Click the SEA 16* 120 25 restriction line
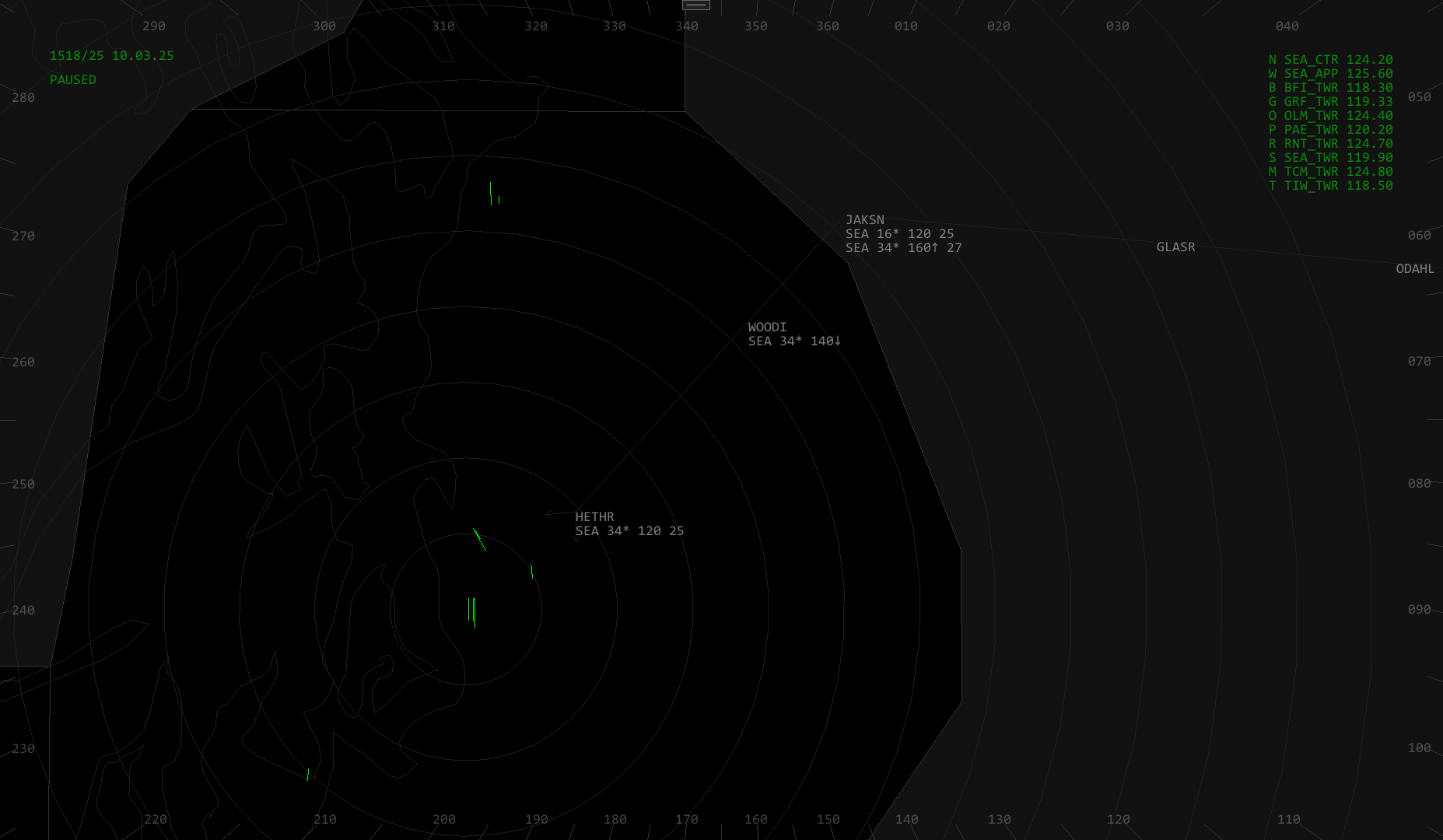Viewport: 1443px width, 840px height. tap(900, 234)
